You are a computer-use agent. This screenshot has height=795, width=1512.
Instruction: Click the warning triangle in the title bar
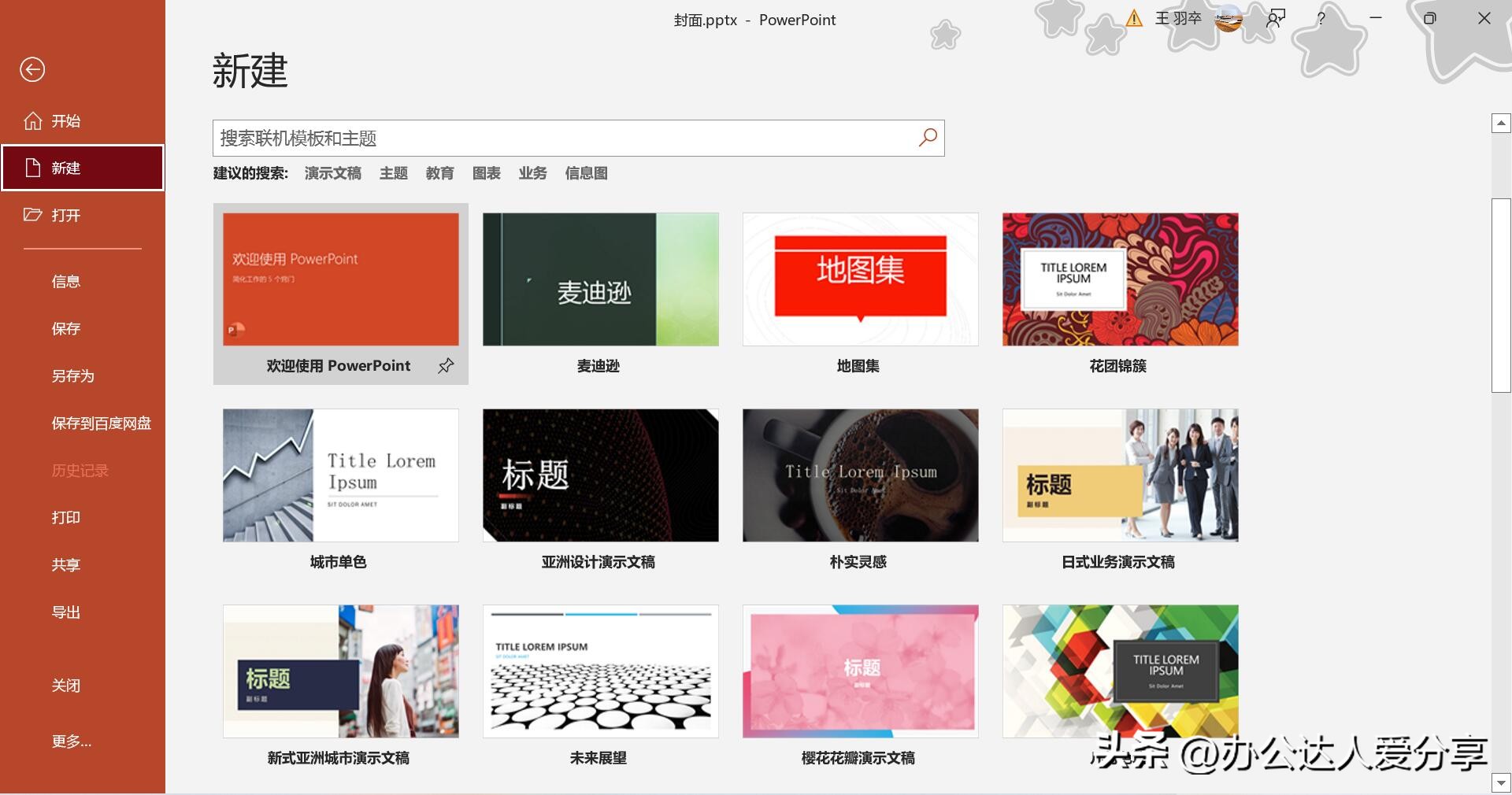1134,18
